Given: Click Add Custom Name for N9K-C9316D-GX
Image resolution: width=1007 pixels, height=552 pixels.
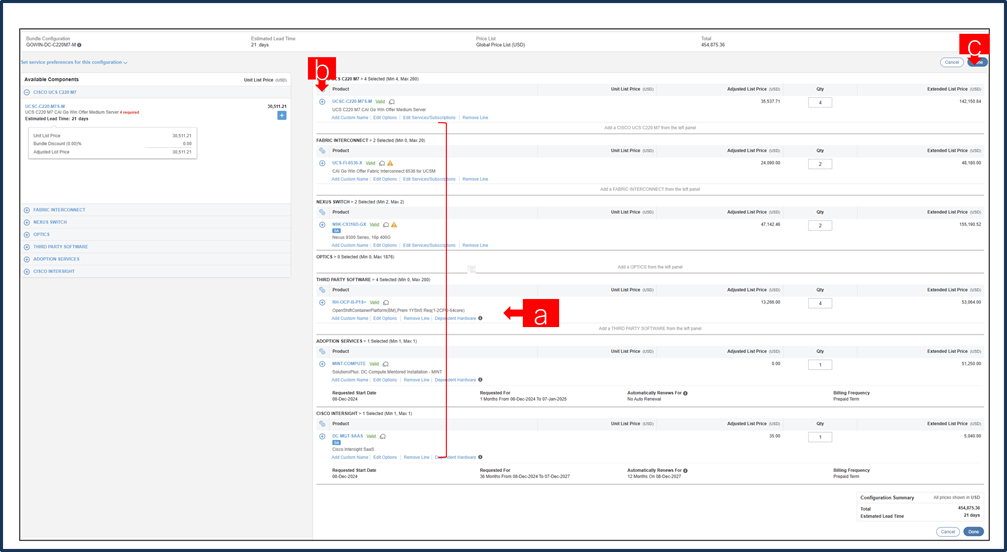Looking at the screenshot, I should tap(350, 245).
